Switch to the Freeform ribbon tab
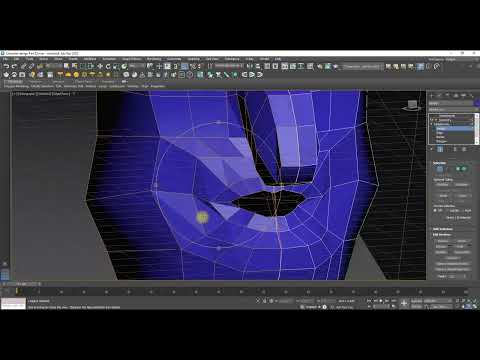Viewport: 480px width, 360px height. tap(36, 81)
